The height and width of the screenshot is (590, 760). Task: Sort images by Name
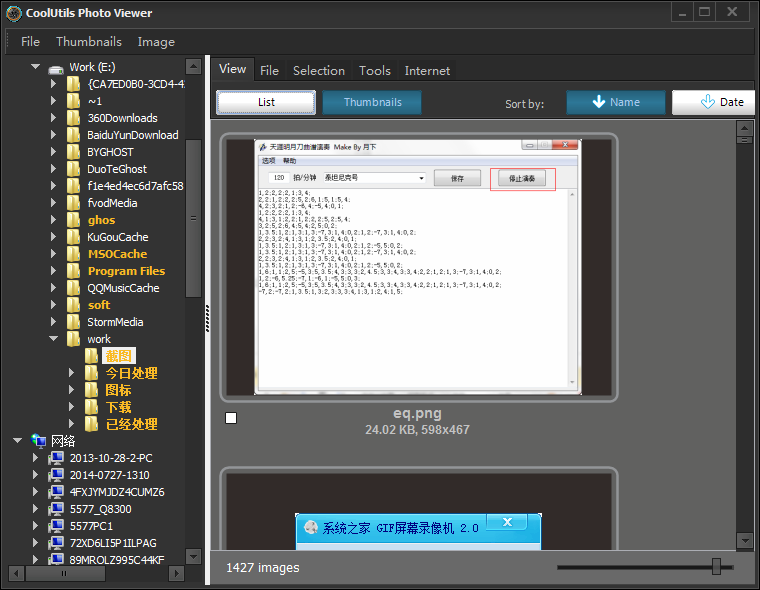tap(615, 102)
